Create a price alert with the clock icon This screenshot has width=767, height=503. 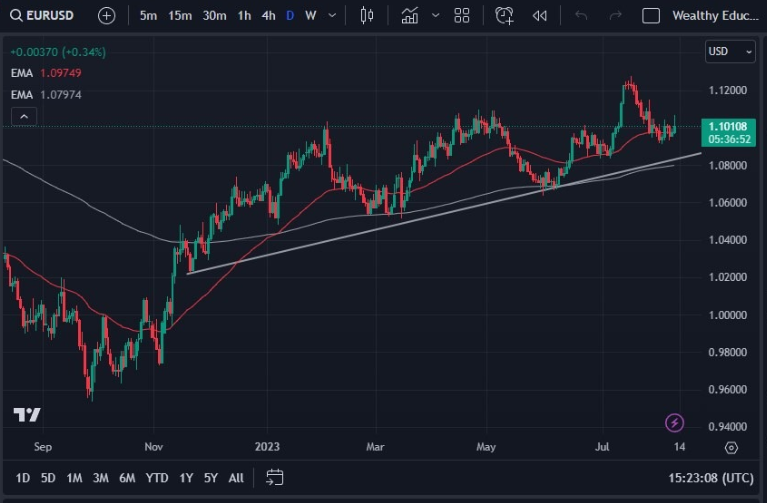coord(505,16)
